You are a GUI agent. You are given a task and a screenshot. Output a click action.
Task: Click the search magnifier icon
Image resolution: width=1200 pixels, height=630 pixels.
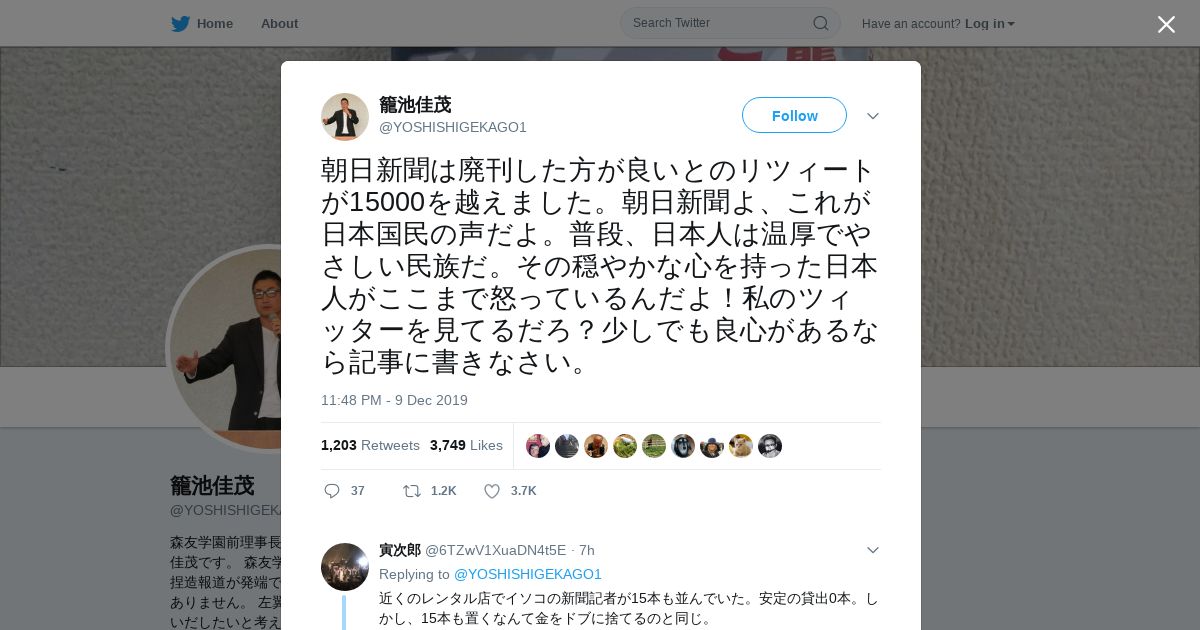coord(820,23)
